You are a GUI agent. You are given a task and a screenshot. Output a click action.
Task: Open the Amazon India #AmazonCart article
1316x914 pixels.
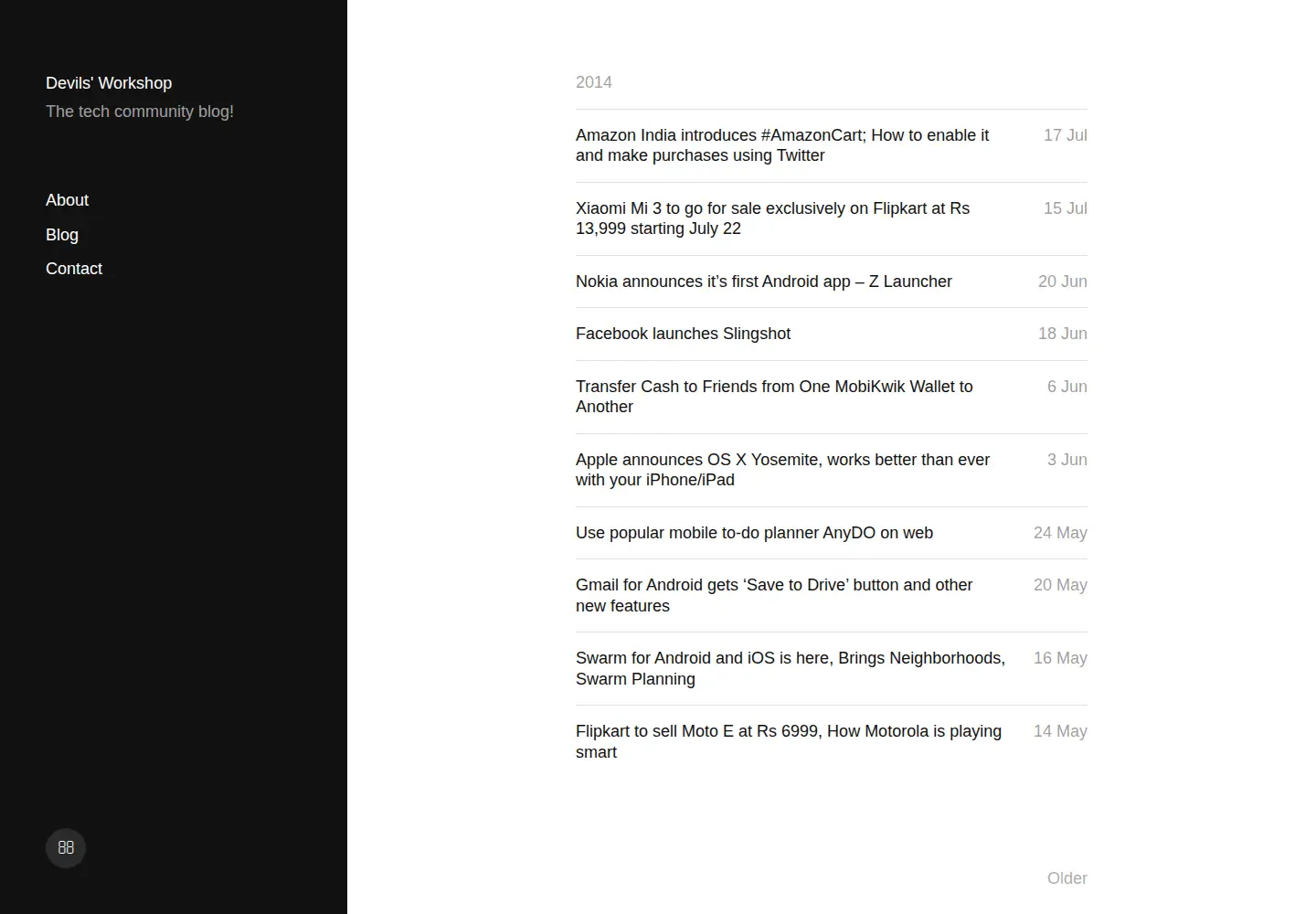(782, 145)
